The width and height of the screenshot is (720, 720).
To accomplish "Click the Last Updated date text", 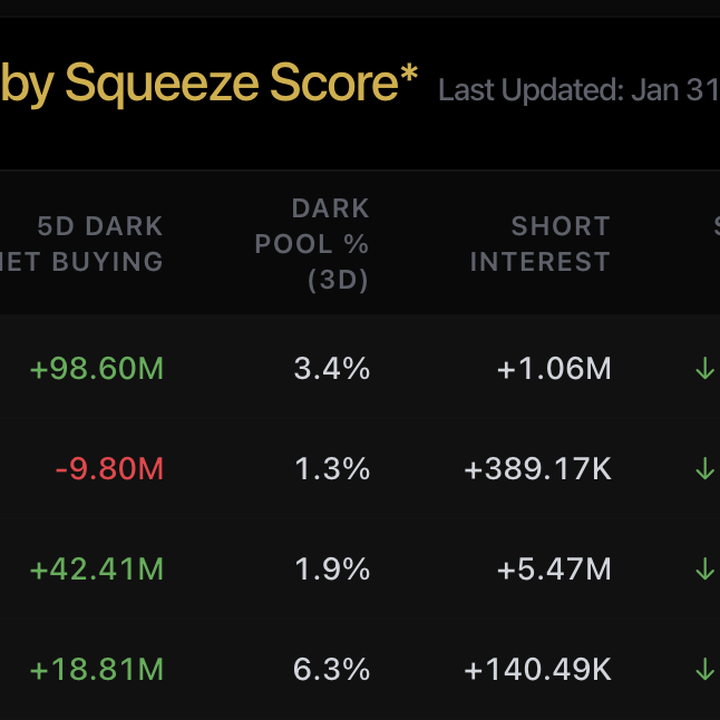I will pyautogui.click(x=578, y=90).
